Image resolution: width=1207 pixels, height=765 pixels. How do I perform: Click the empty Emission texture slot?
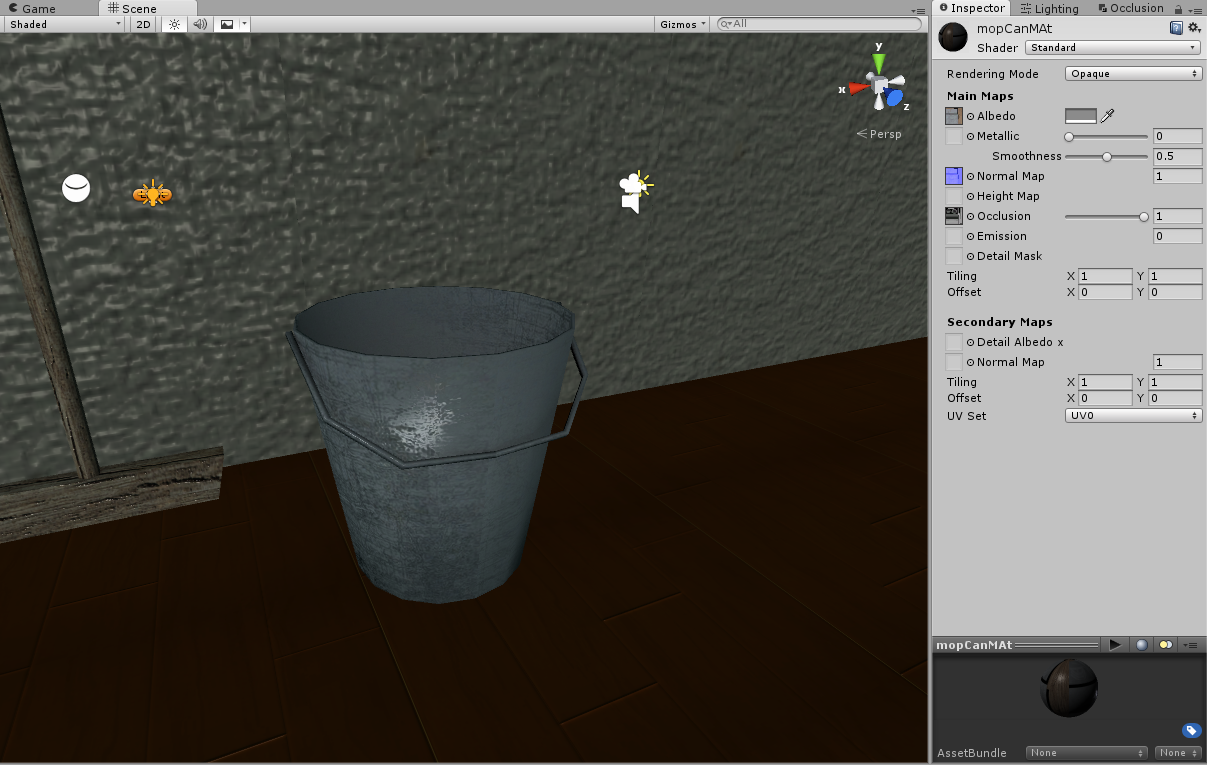coord(954,236)
